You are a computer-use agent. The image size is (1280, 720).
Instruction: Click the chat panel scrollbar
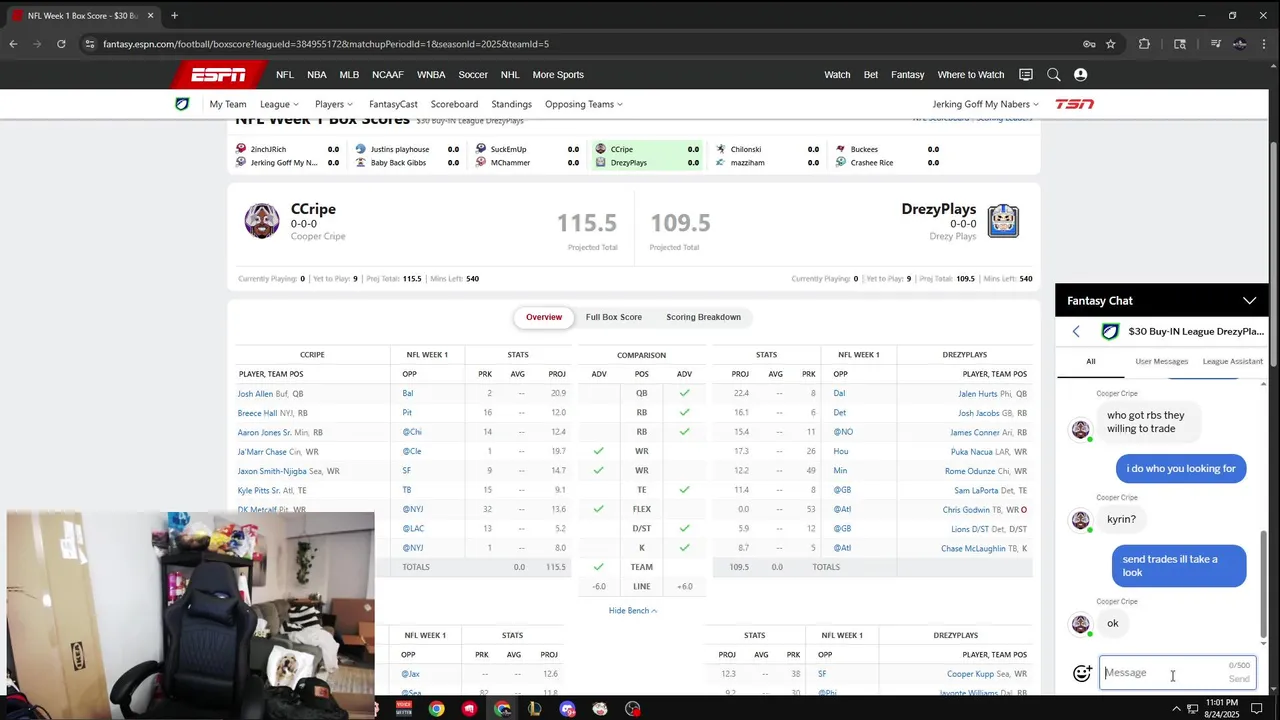click(x=1264, y=585)
